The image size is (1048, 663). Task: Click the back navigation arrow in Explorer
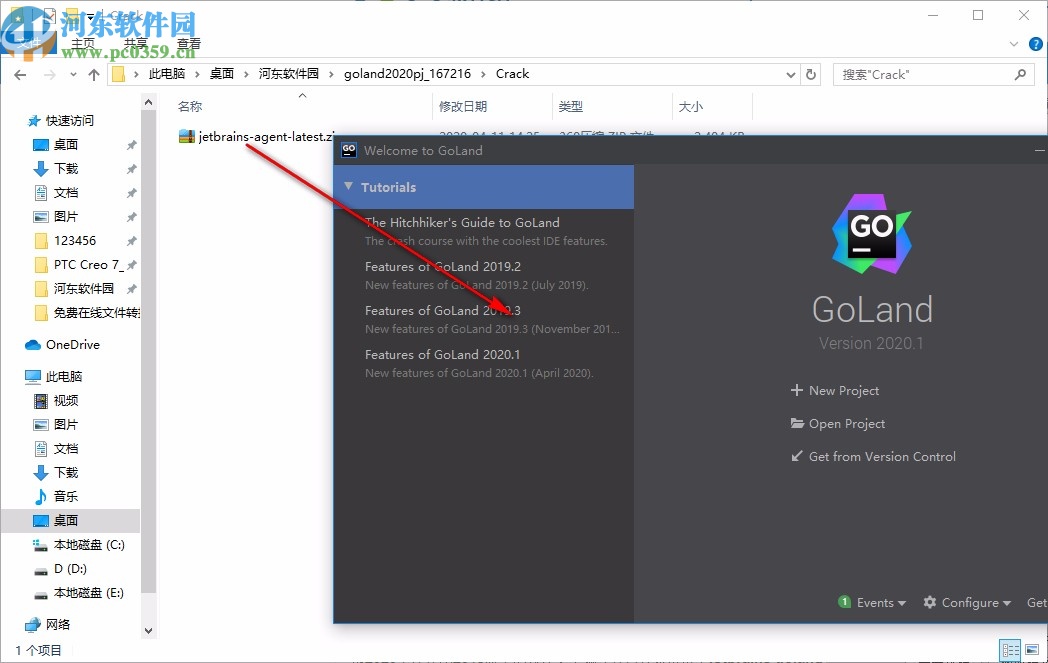point(20,73)
